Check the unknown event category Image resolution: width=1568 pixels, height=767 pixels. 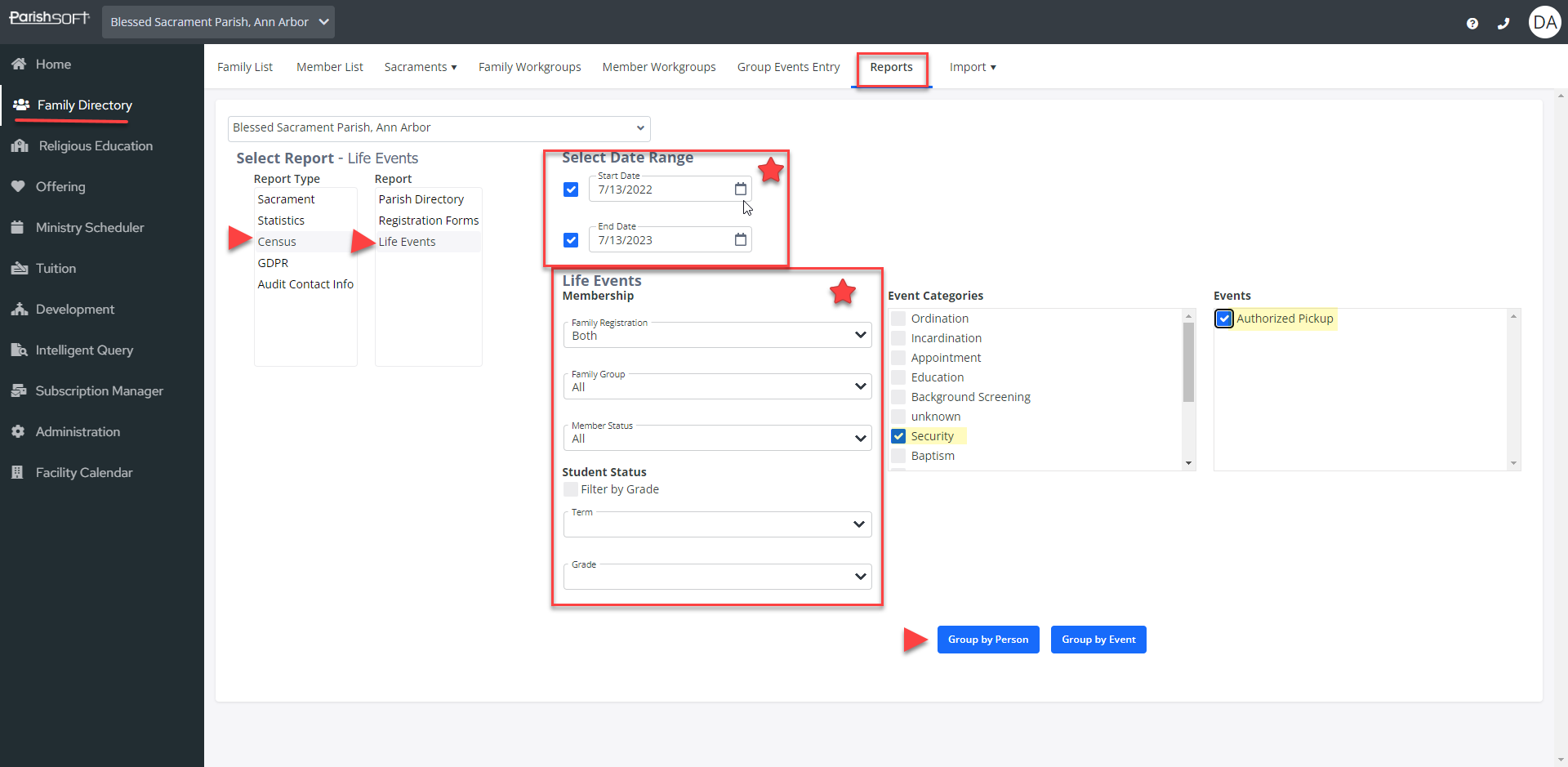(898, 417)
